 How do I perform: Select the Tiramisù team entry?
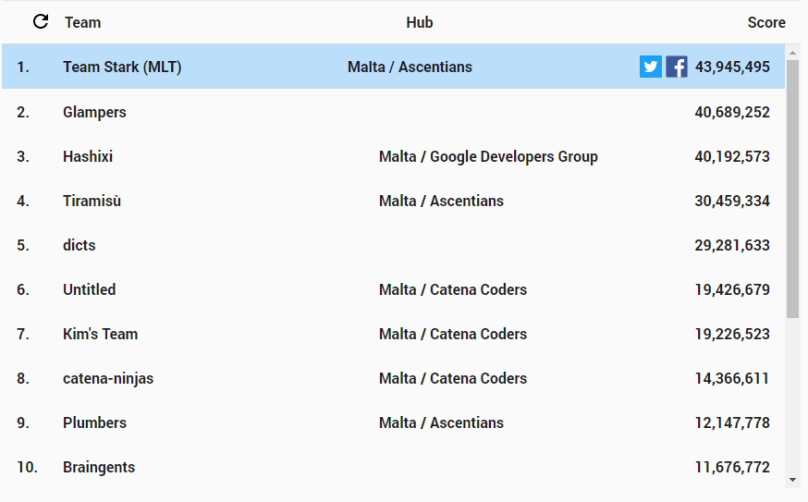(x=91, y=201)
